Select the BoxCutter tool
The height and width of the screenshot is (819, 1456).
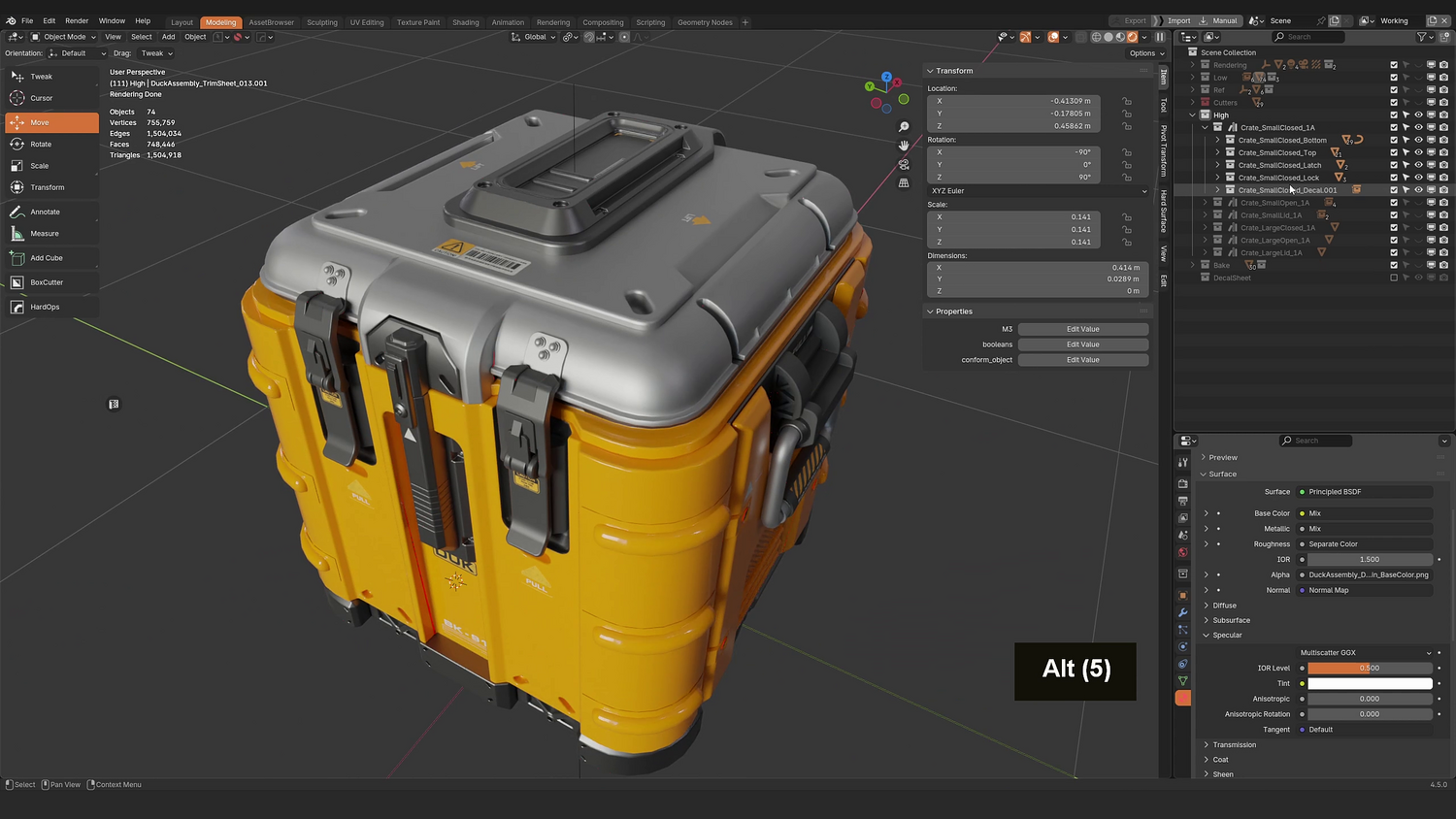tap(51, 282)
